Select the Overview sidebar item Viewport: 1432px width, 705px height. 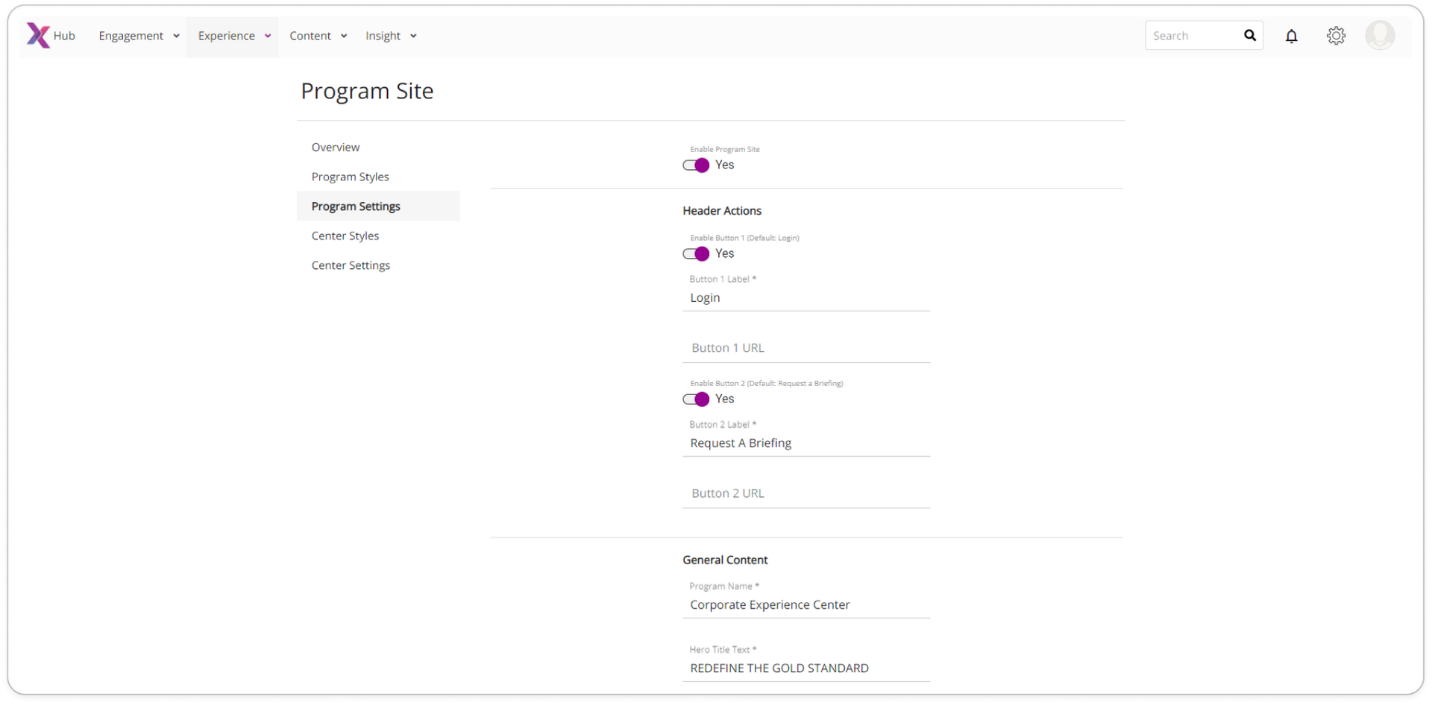335,147
